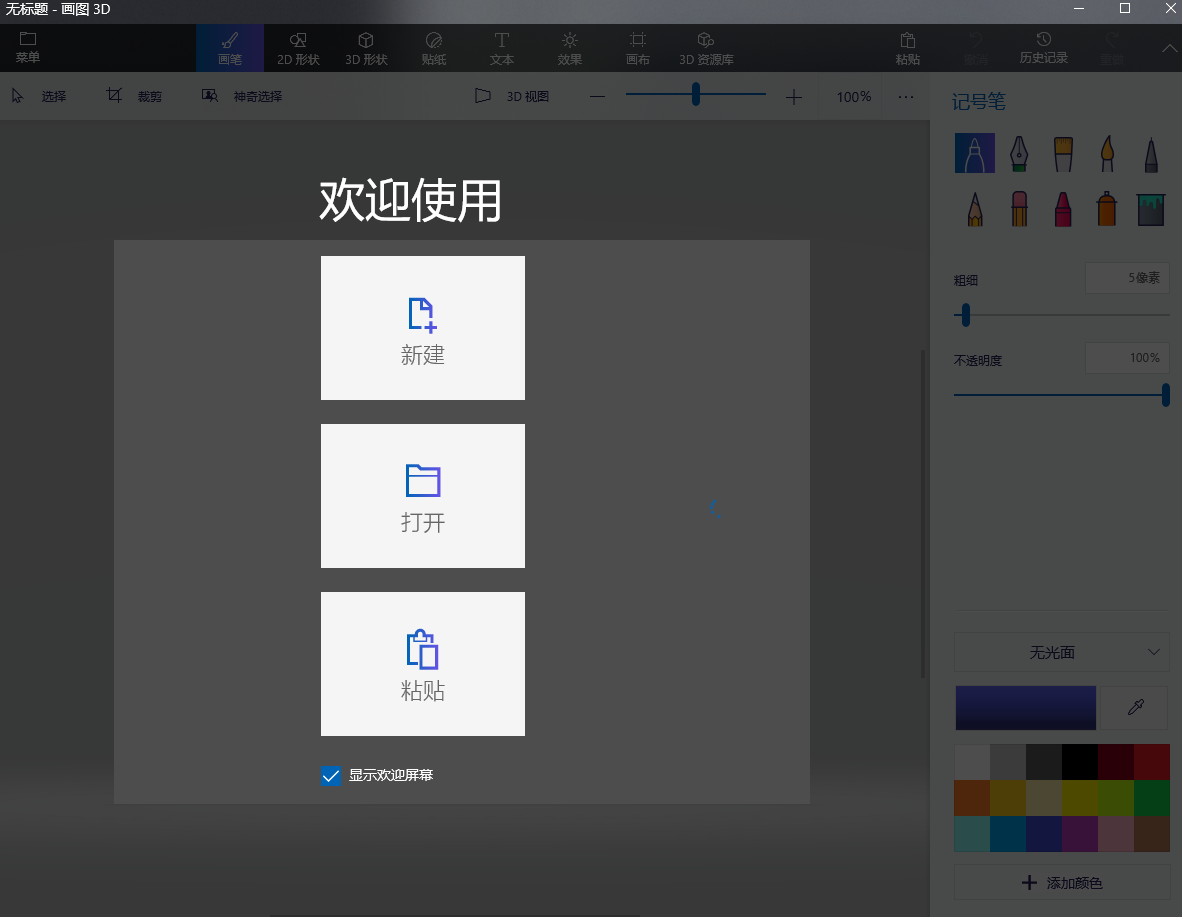Click the 不透明度 opacity value field
Image resolution: width=1182 pixels, height=917 pixels.
coord(1128,357)
